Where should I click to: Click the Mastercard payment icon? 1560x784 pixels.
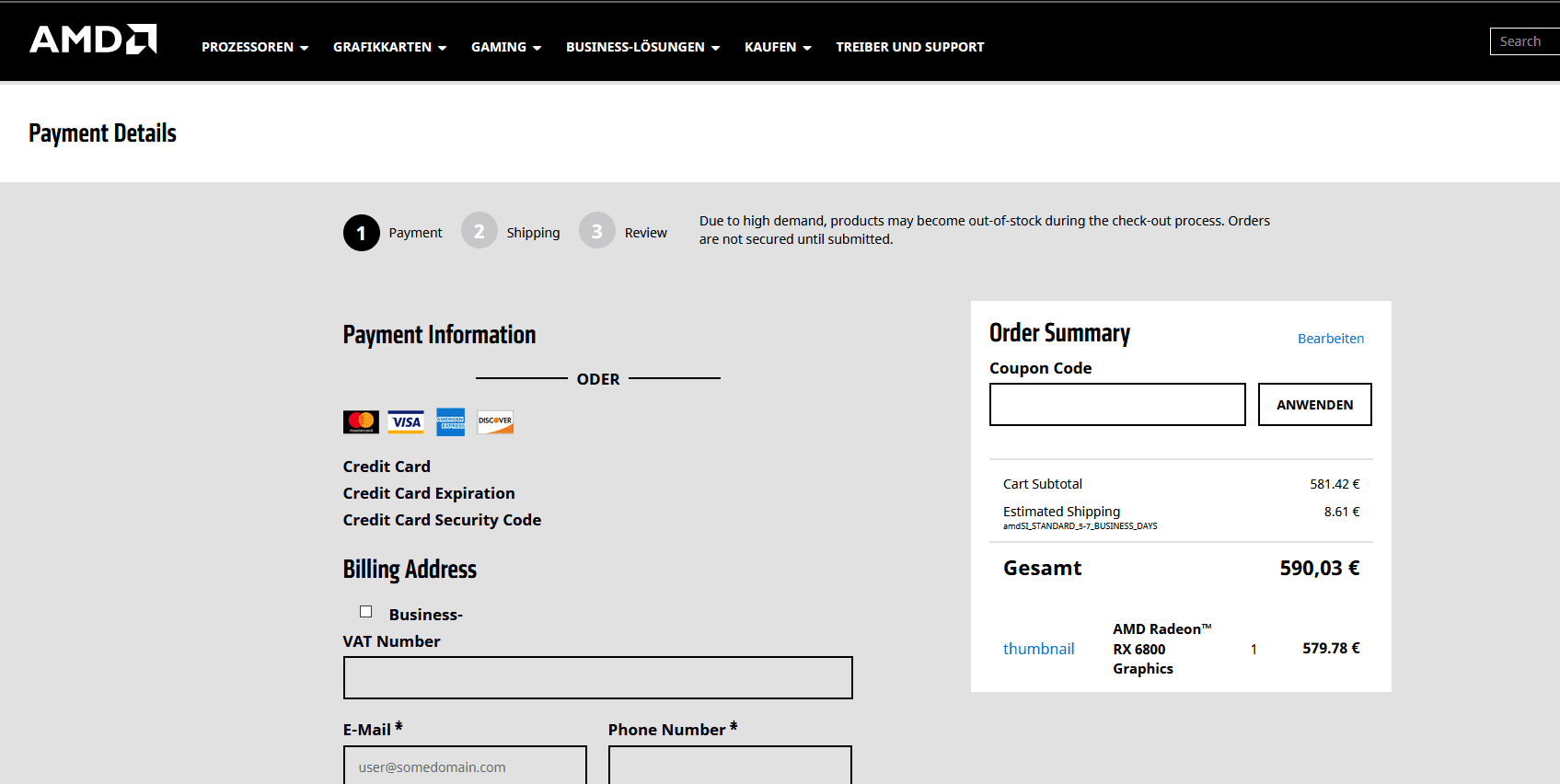pyautogui.click(x=361, y=422)
